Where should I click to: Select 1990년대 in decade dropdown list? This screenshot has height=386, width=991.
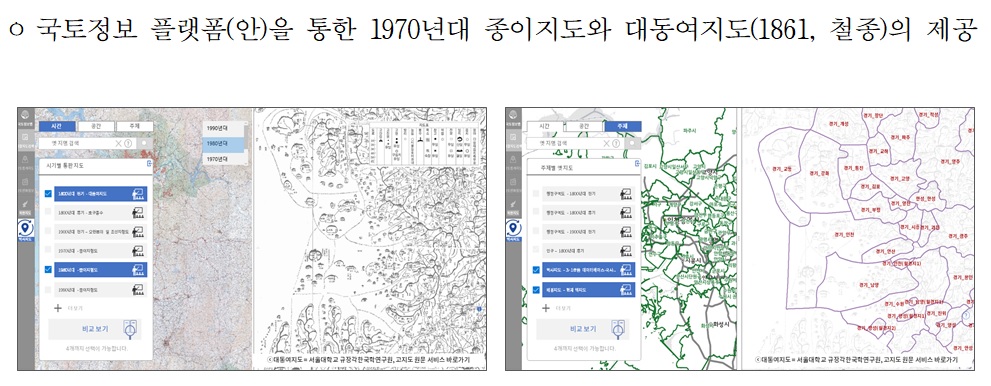(x=223, y=128)
